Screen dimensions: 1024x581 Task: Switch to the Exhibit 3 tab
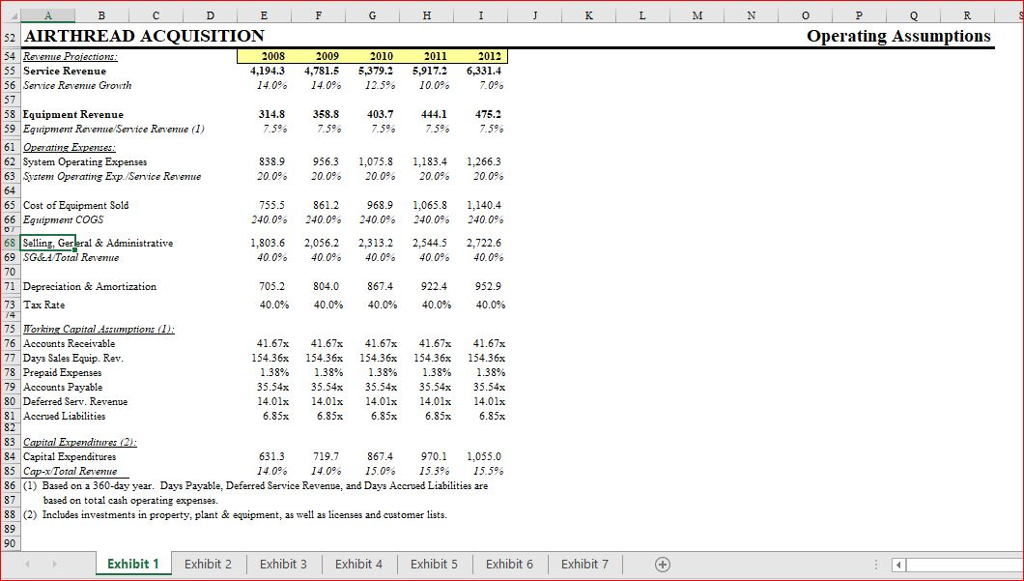pyautogui.click(x=283, y=564)
